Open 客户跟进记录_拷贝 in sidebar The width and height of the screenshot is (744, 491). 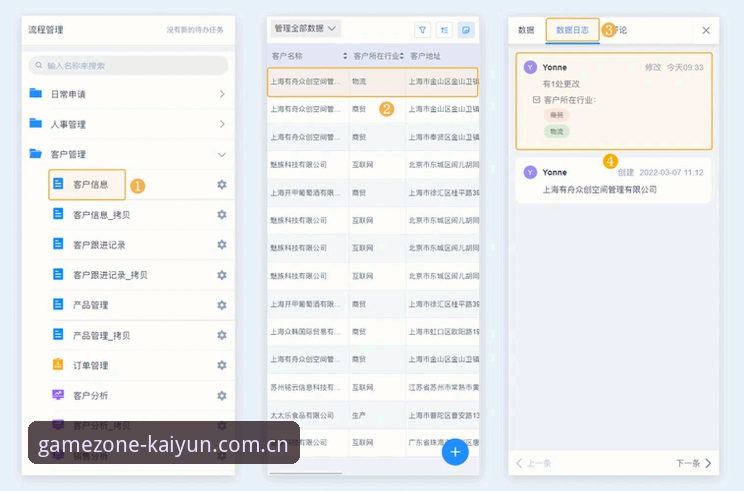coord(110,275)
